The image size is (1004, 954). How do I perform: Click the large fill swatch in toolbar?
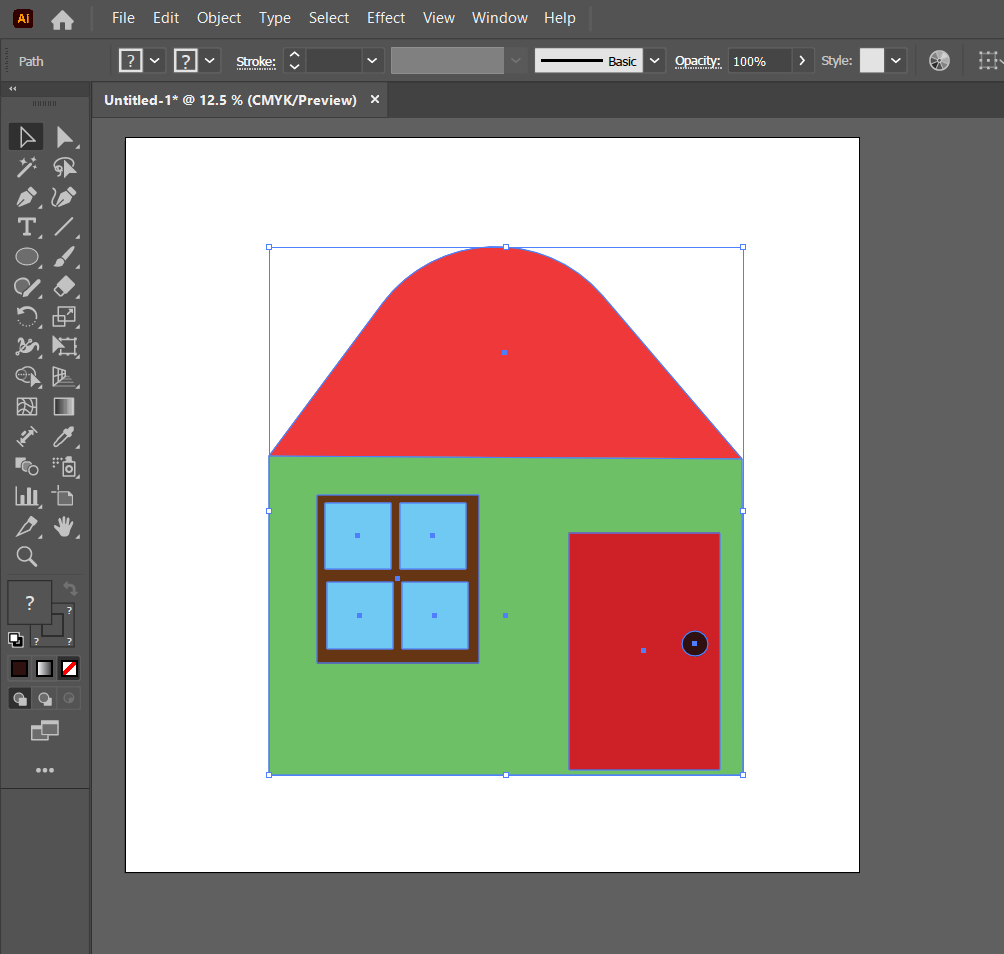point(29,602)
